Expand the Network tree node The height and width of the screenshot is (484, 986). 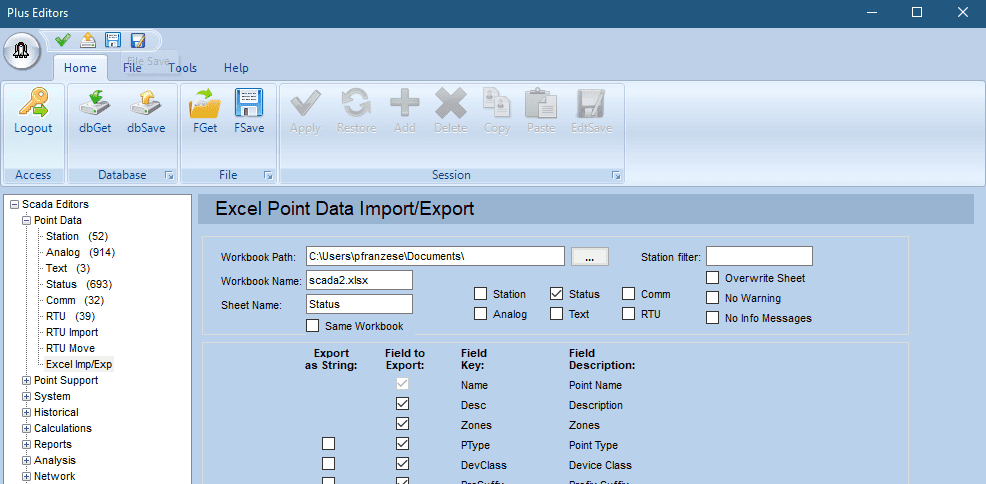coord(26,476)
